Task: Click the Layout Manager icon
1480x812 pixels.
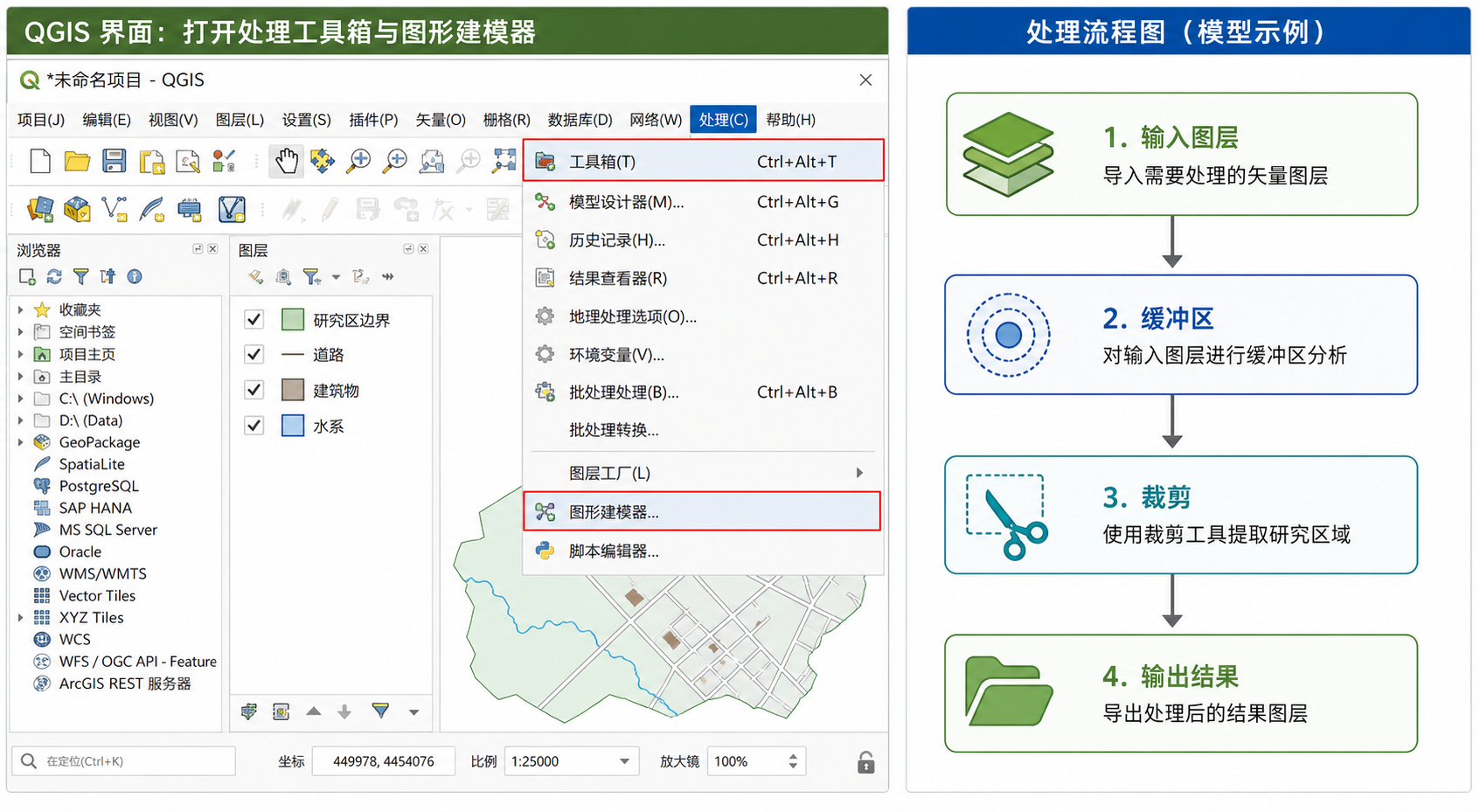Action: (x=188, y=161)
